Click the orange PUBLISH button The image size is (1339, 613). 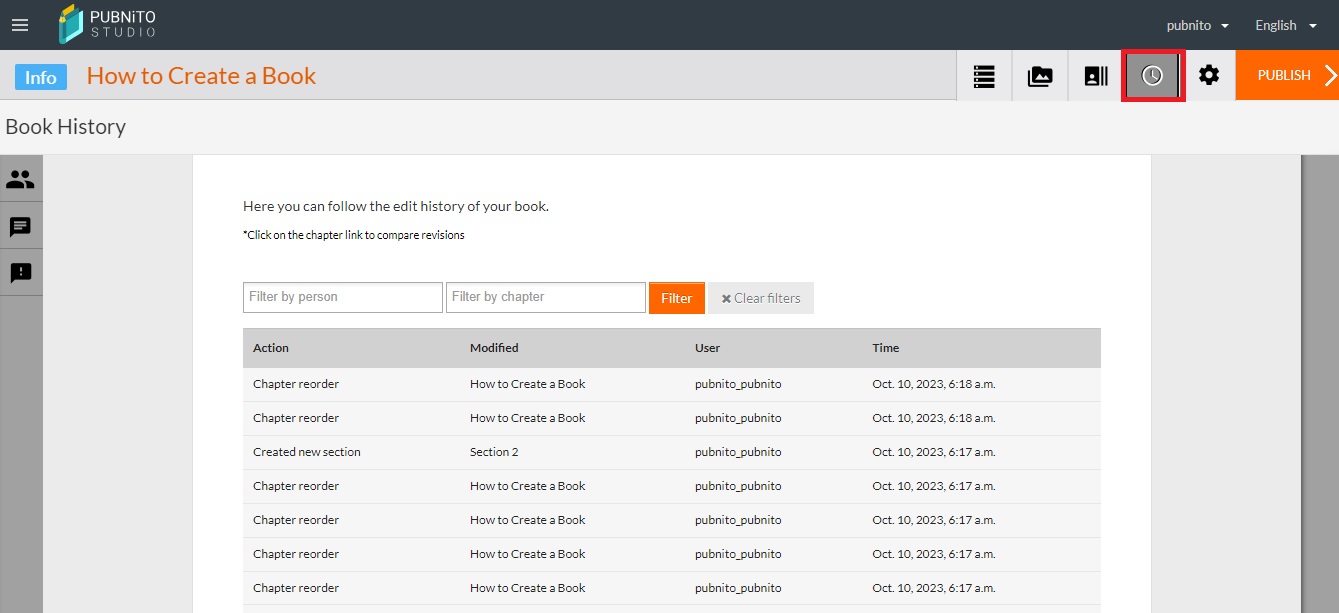[x=1287, y=76]
